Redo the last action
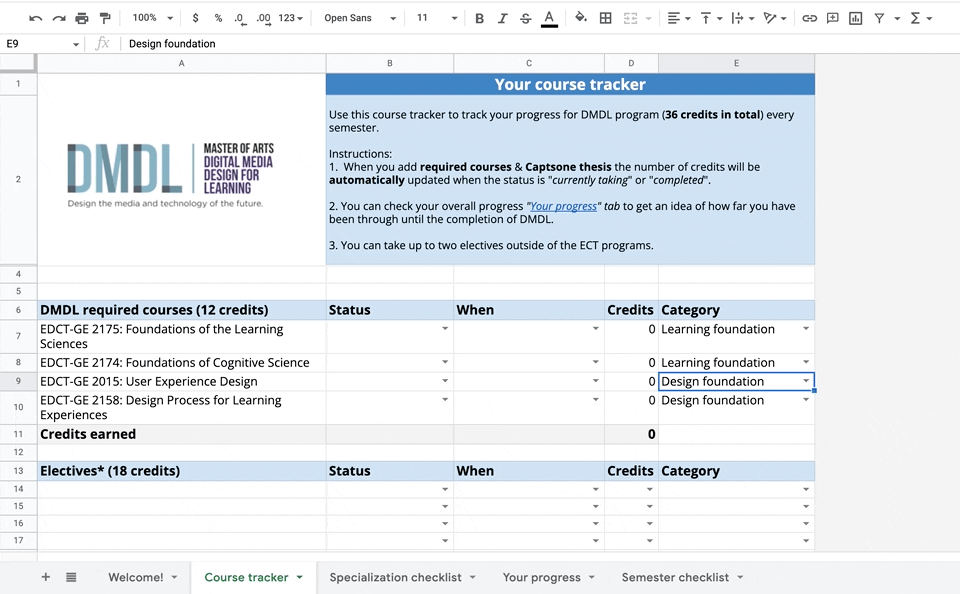This screenshot has height=594, width=960. [59, 18]
